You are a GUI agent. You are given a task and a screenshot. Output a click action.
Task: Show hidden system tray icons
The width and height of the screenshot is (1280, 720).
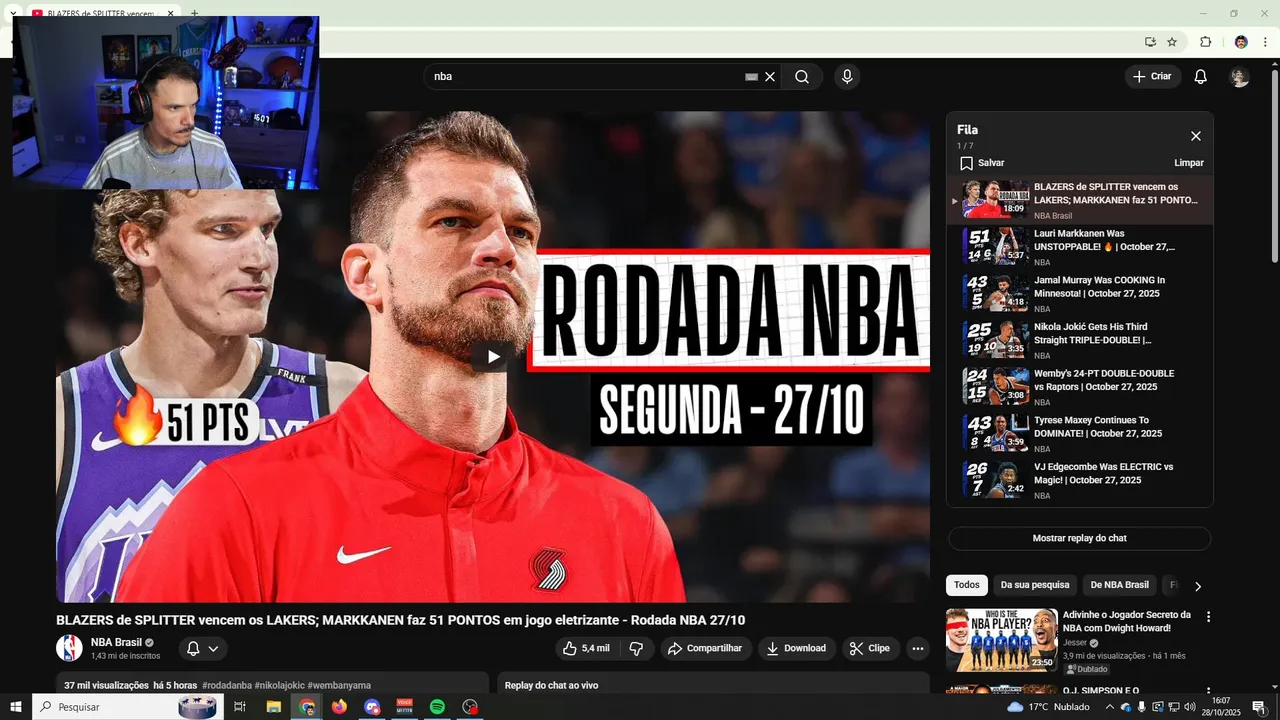pos(1110,707)
